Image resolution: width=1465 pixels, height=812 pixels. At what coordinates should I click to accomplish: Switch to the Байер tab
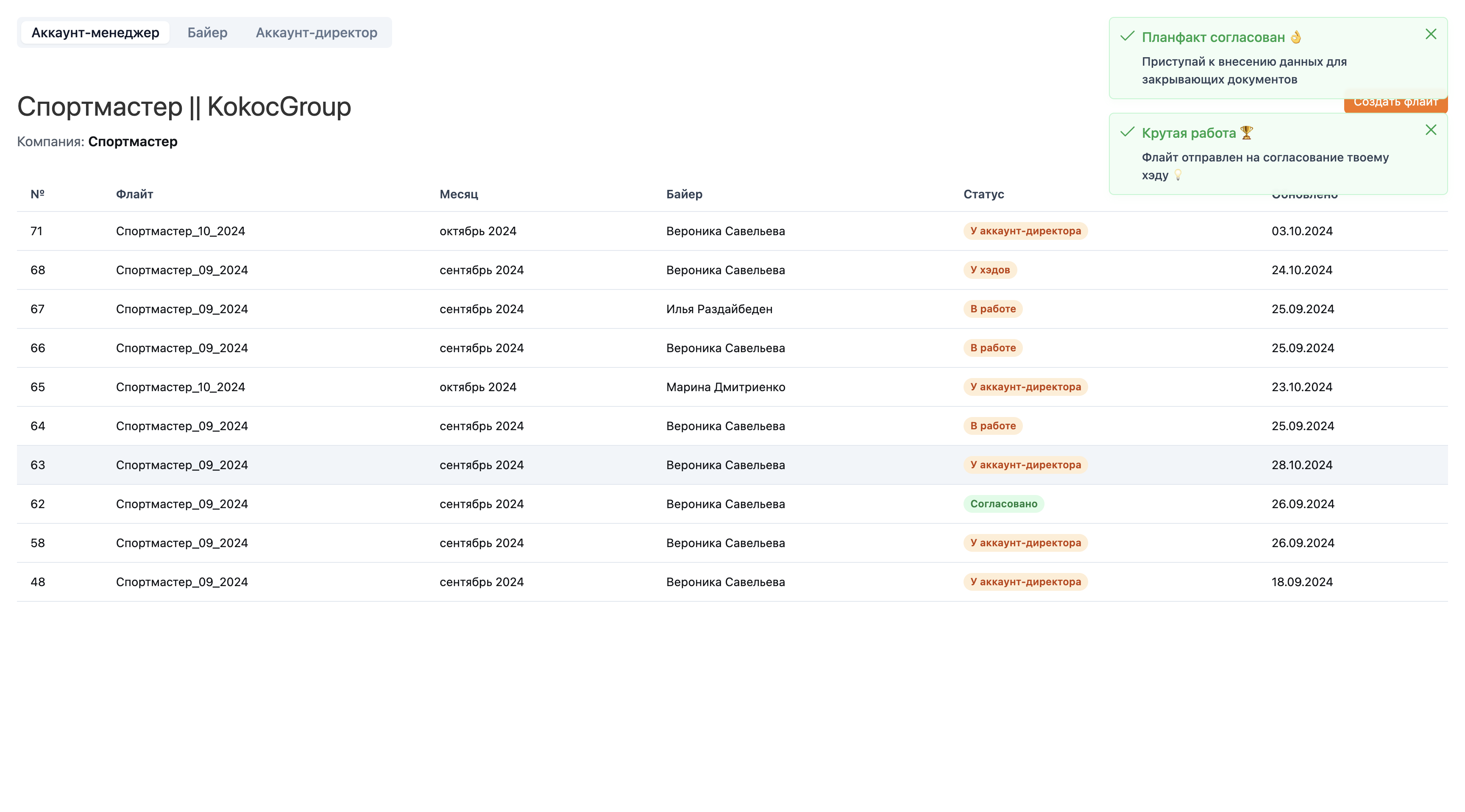(207, 32)
